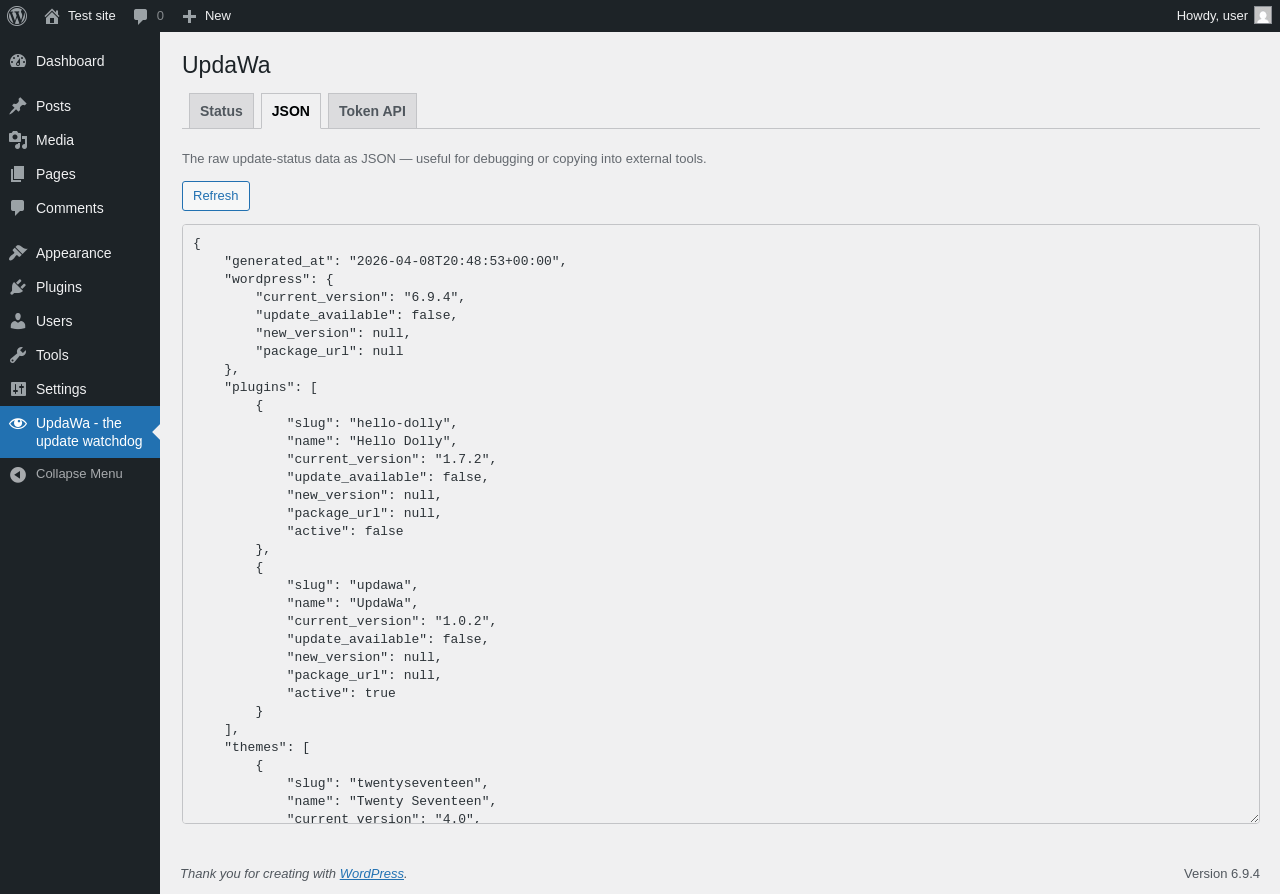
Task: Click the Dashboard gauge icon
Action: point(18,61)
